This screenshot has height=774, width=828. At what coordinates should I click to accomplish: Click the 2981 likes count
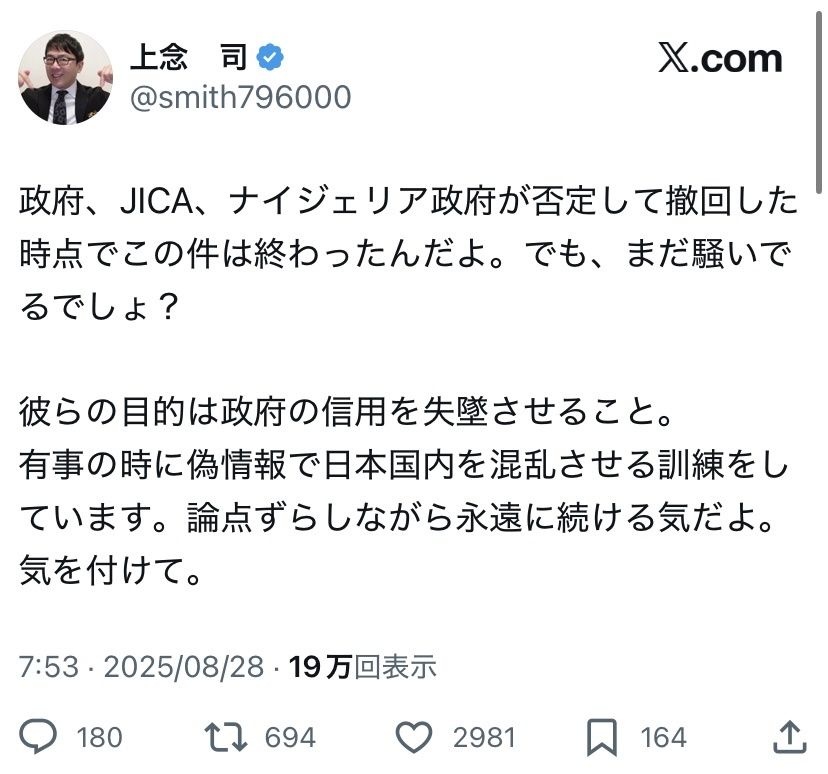(x=484, y=738)
